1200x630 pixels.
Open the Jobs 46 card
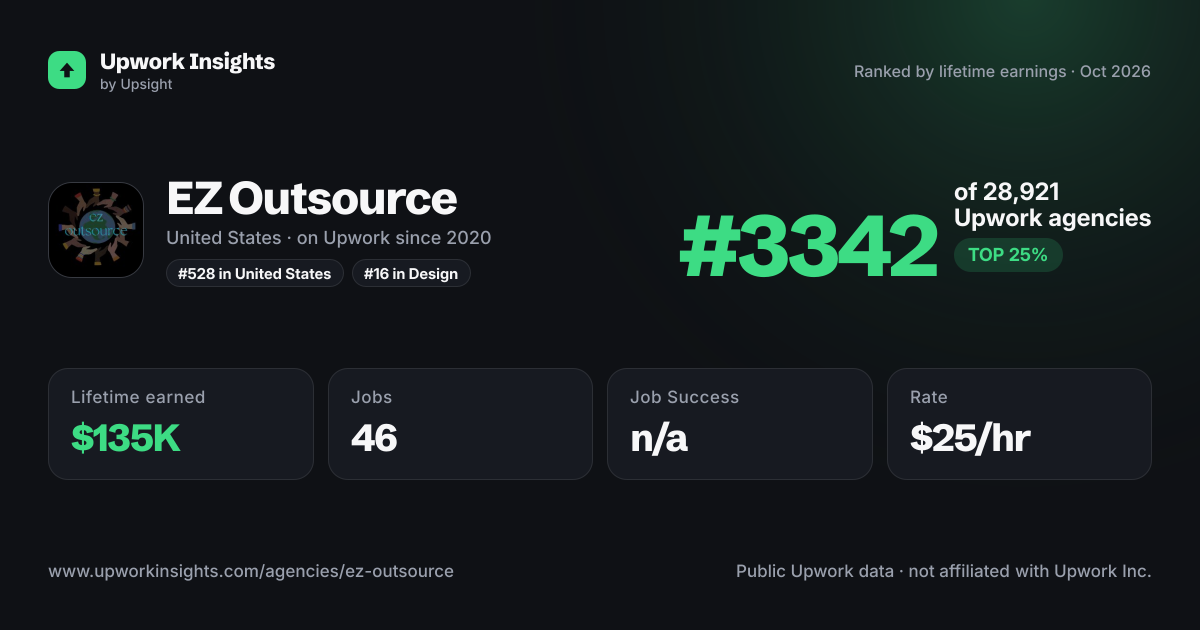[x=460, y=424]
